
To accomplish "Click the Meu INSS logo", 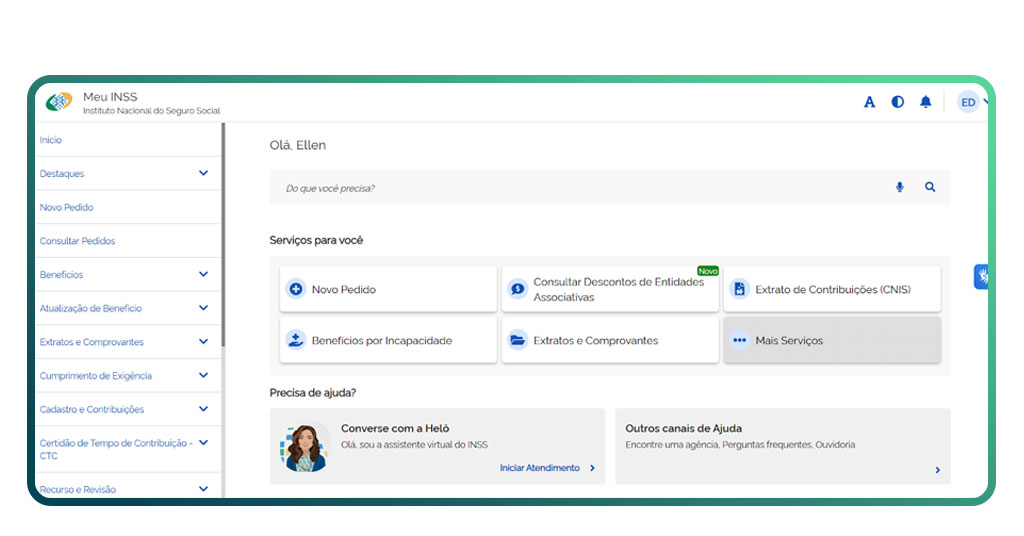I will click(59, 102).
